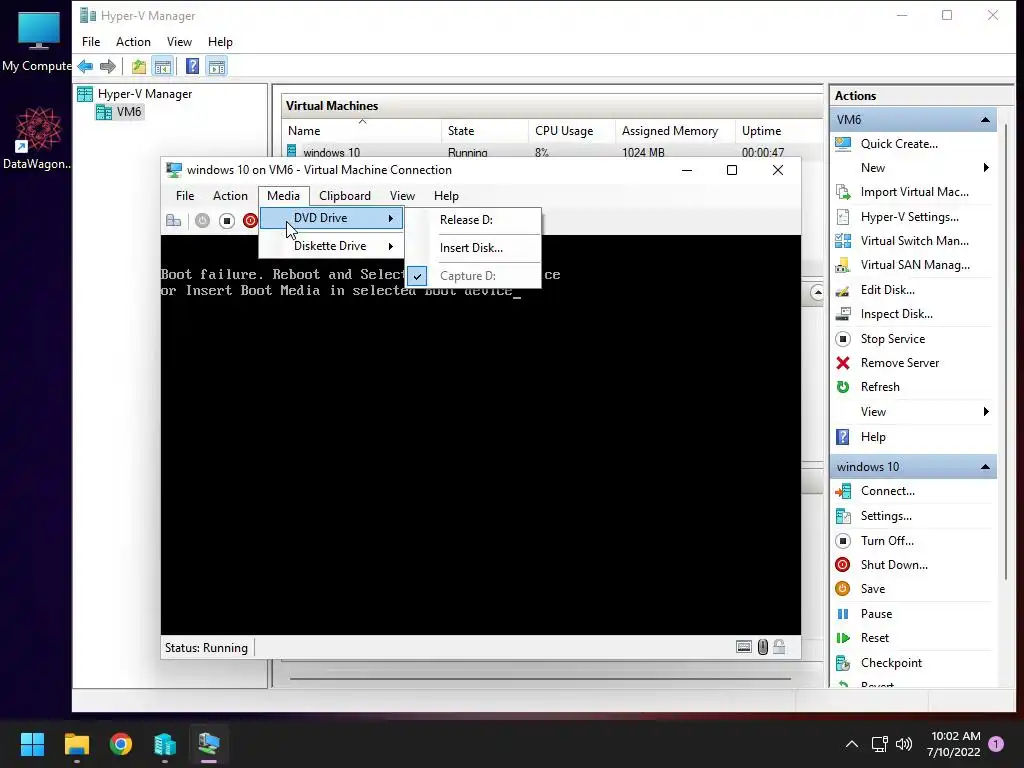
Task: Click the Windows Start button
Action: [32, 744]
